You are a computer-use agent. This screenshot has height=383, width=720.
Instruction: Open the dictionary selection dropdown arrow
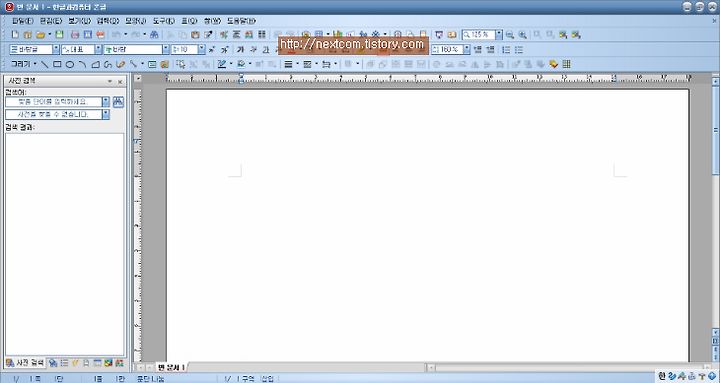point(106,114)
